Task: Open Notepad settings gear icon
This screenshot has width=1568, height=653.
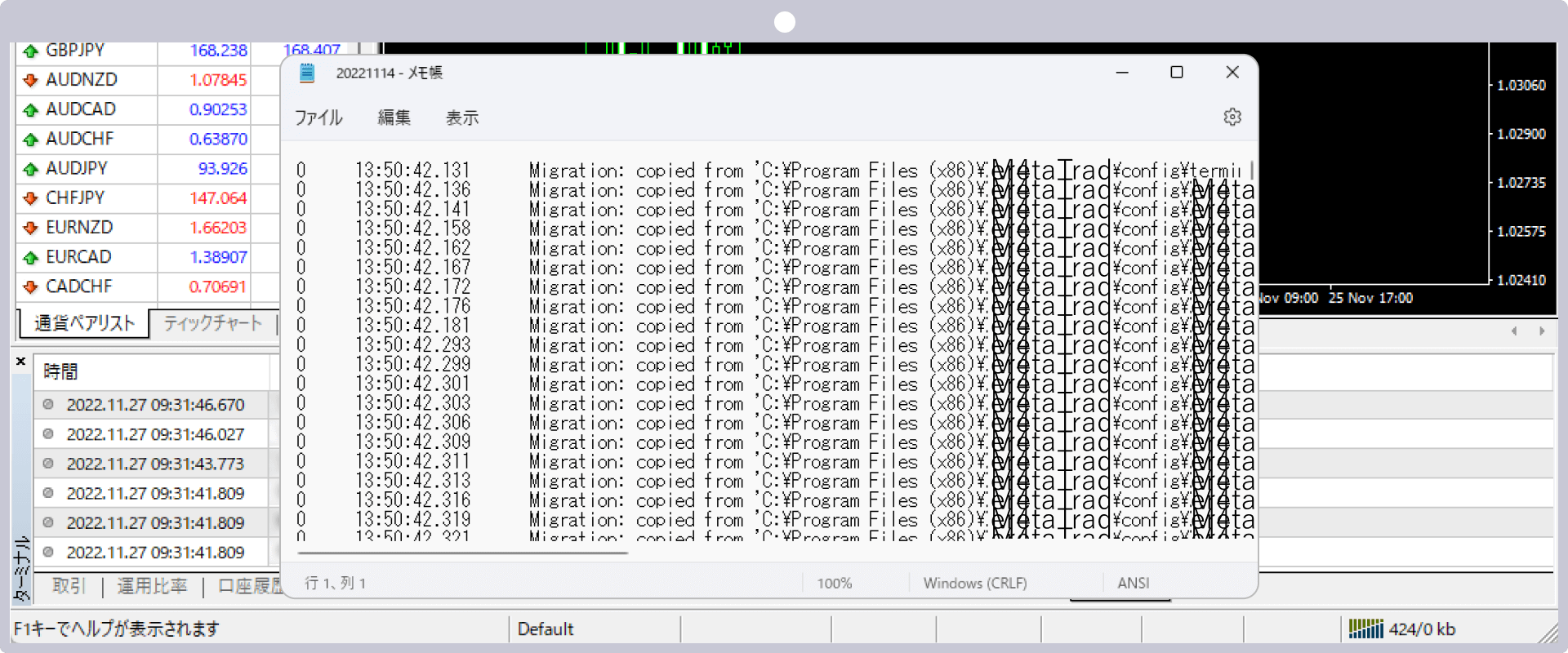Action: click(x=1232, y=117)
